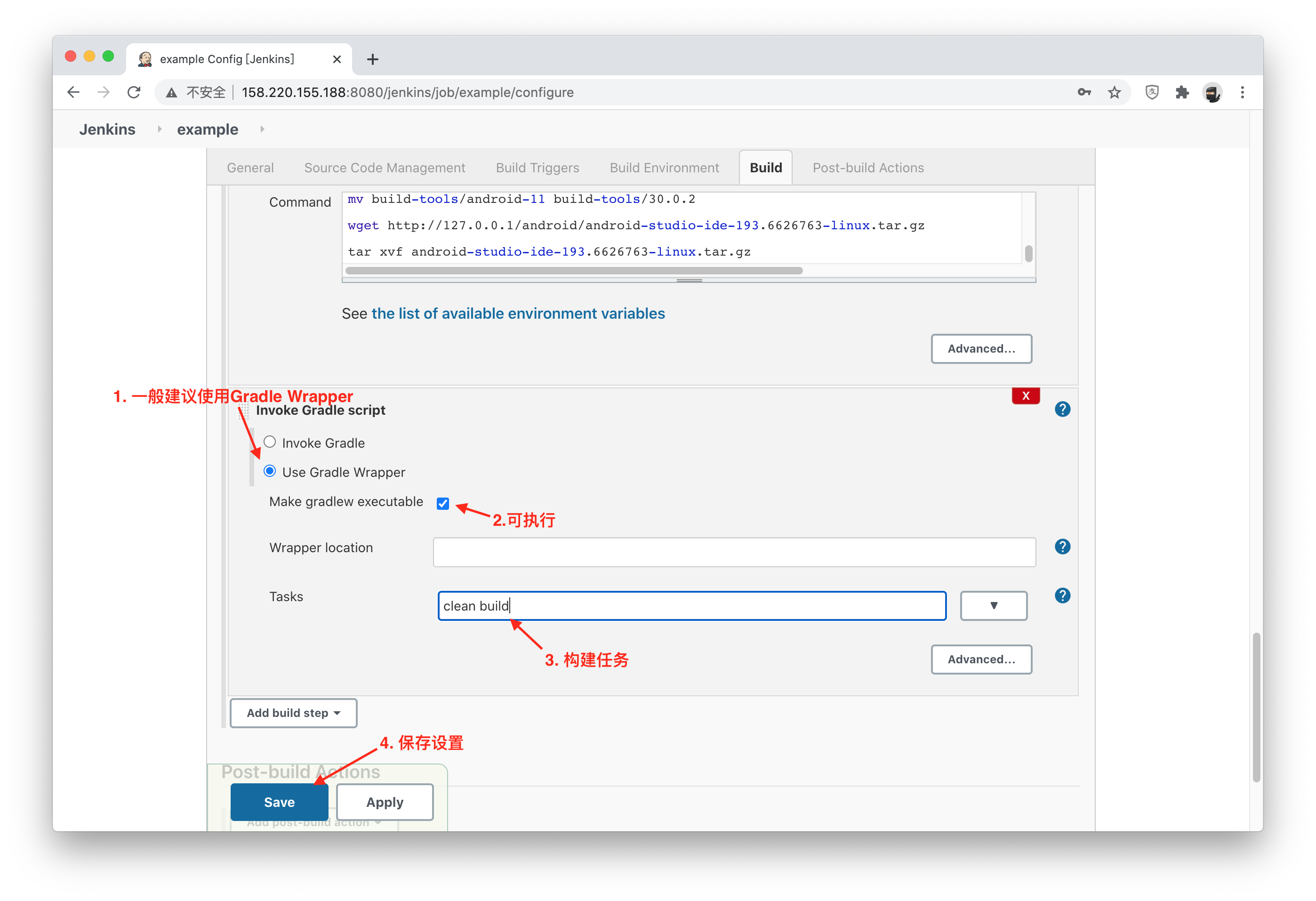Click the not-secure warning icon in address bar

coord(171,93)
